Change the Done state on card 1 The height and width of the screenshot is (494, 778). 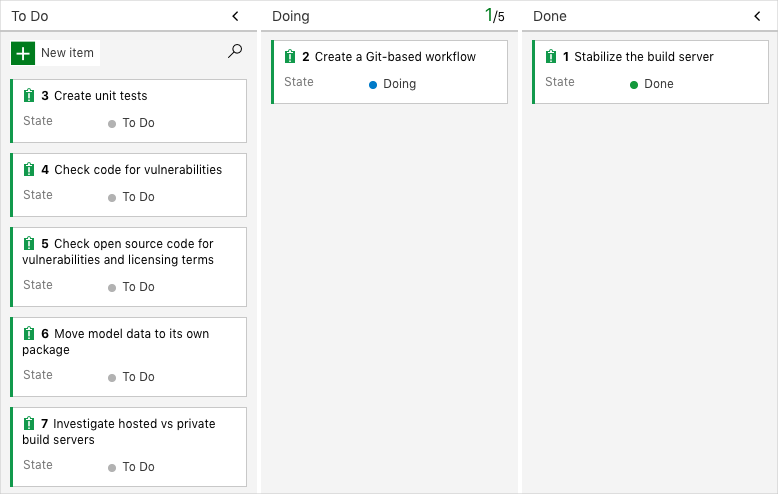point(658,84)
